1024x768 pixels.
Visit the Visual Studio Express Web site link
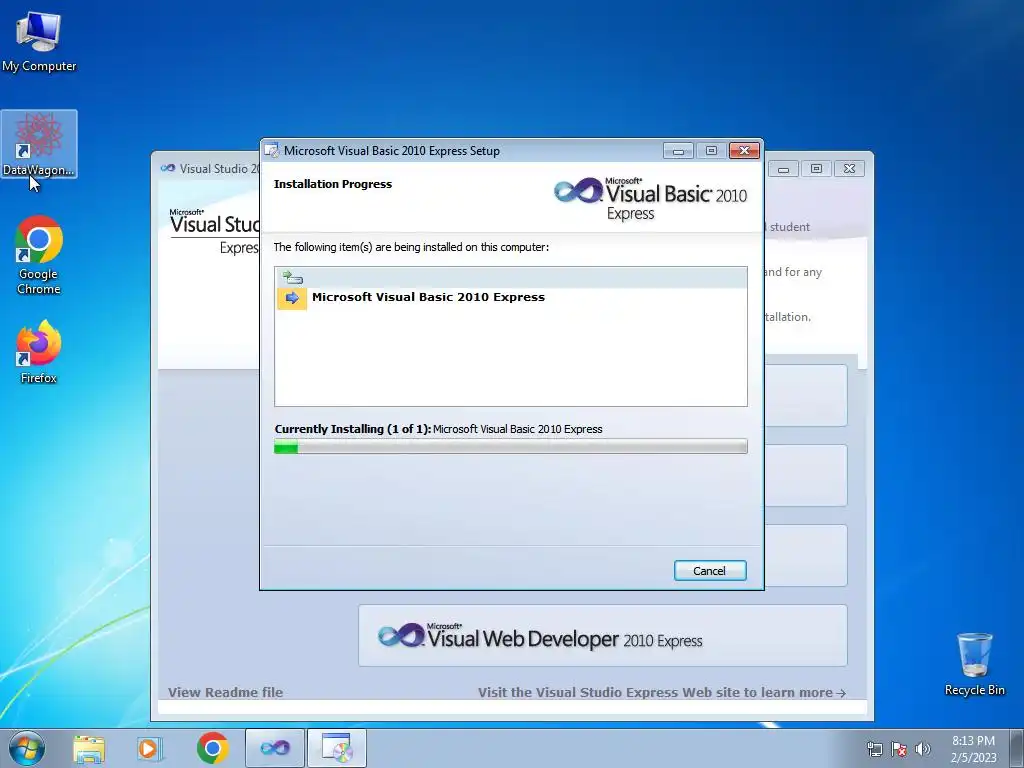click(662, 692)
